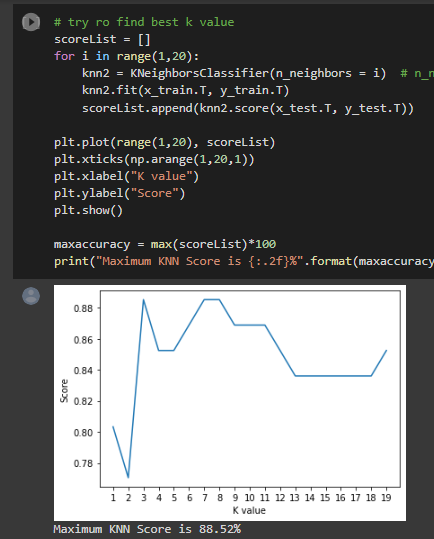
Task: Click the 'Score' y-axis label
Action: pyautogui.click(x=64, y=391)
